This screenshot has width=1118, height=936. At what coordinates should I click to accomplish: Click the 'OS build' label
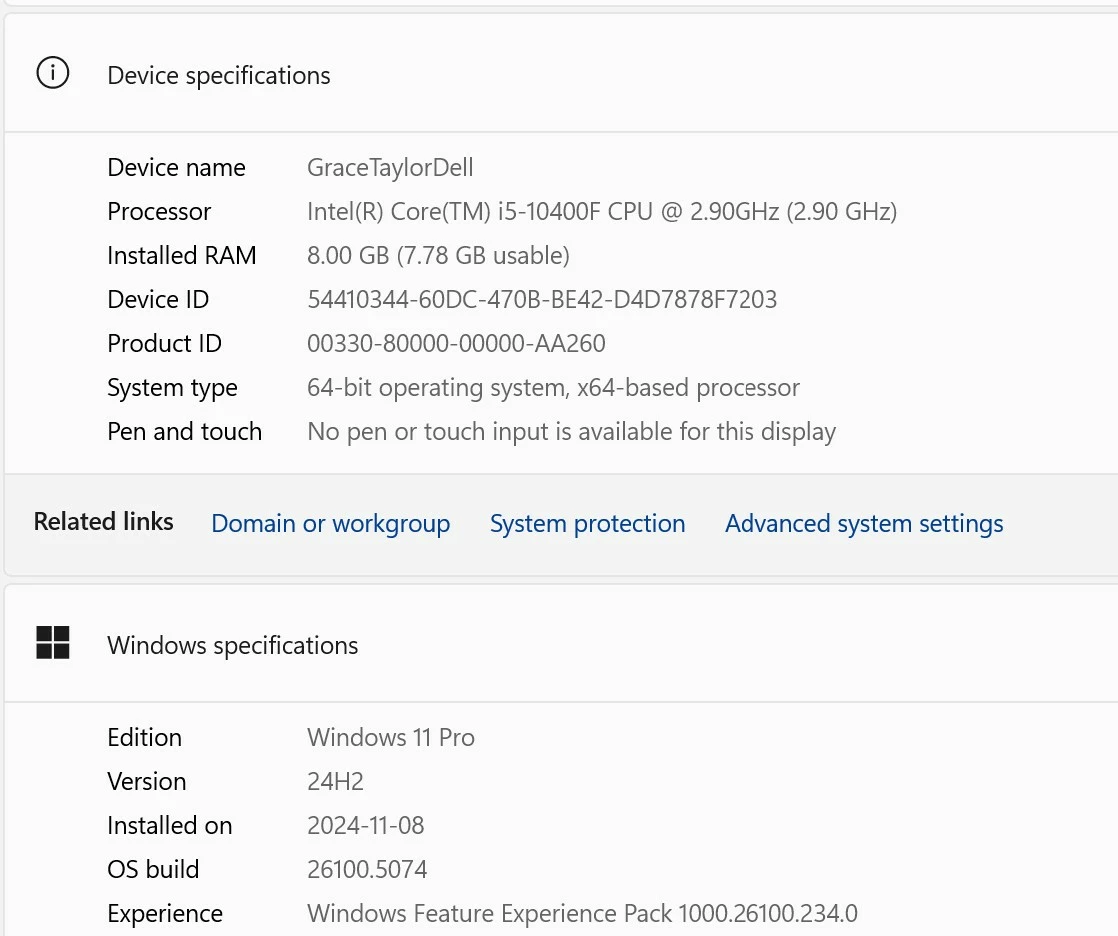pos(153,870)
